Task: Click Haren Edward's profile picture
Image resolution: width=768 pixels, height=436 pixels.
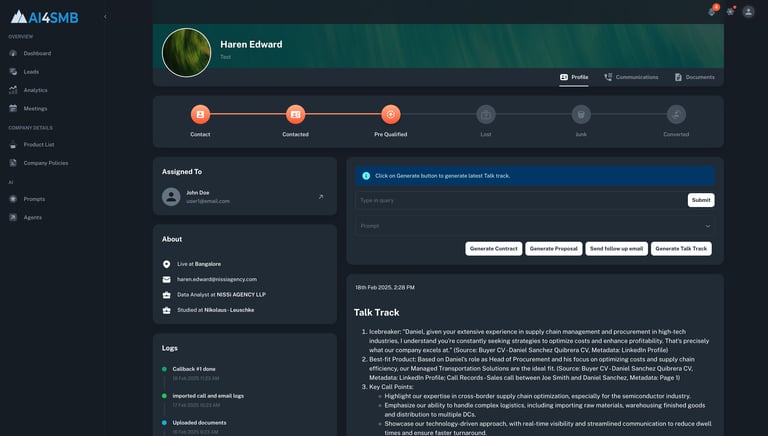Action: [187, 52]
